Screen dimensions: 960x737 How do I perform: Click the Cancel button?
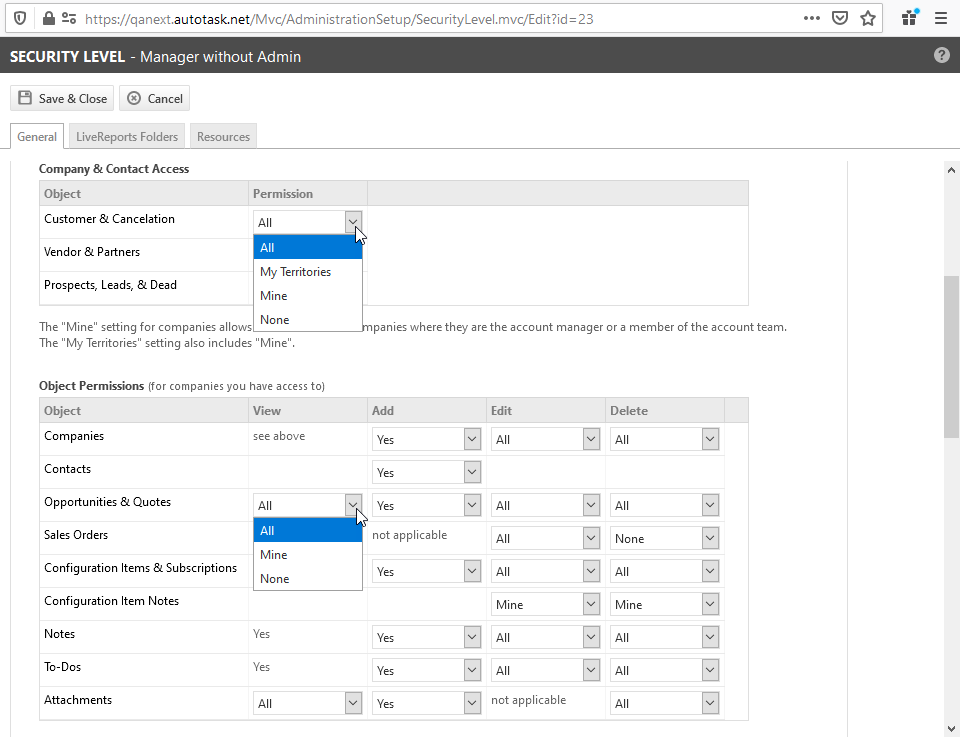pos(154,98)
